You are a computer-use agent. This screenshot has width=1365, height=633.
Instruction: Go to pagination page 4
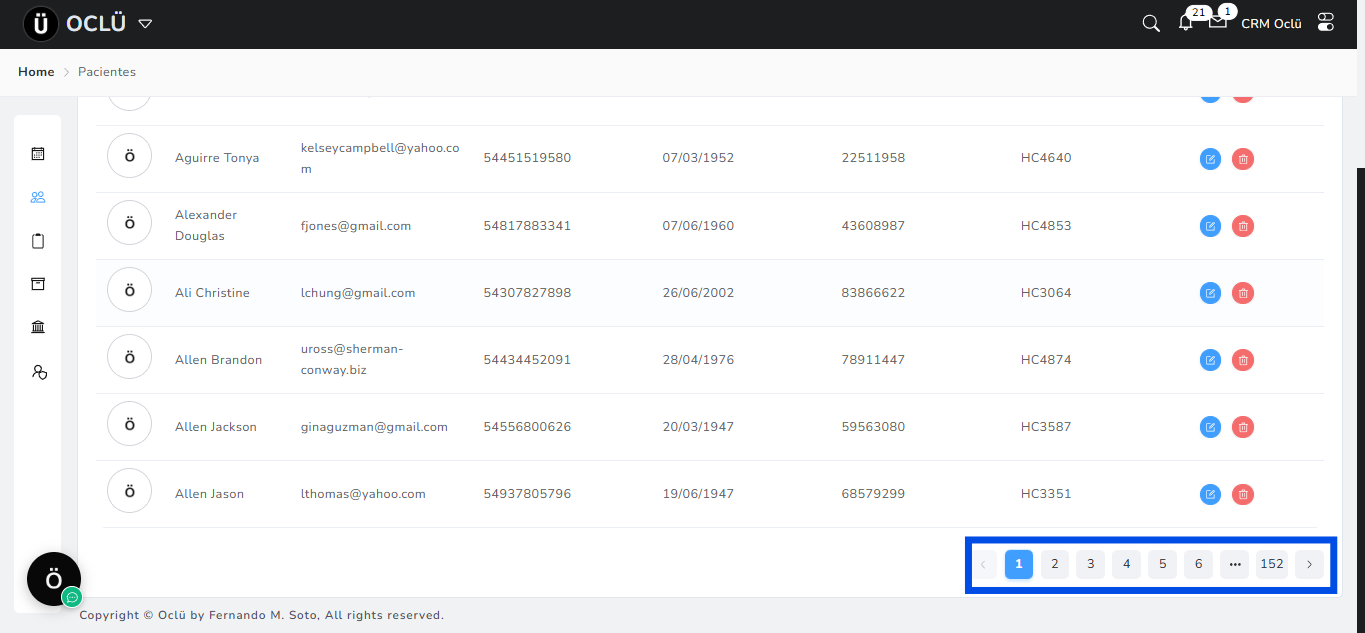click(1127, 564)
